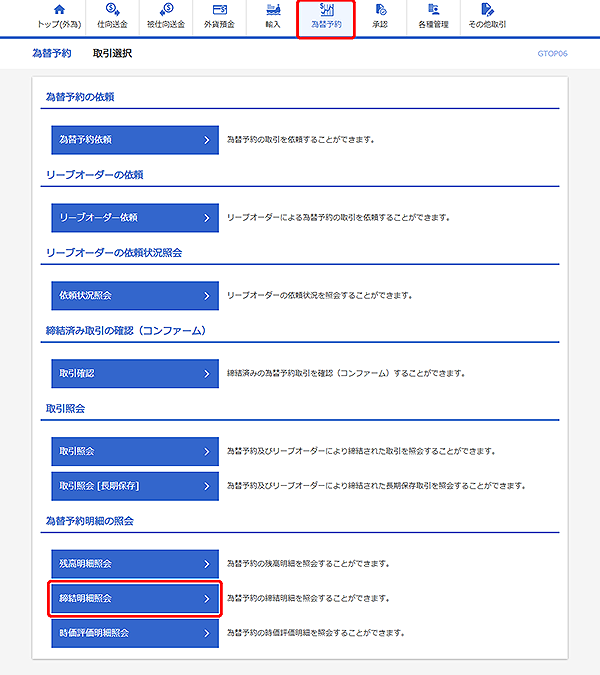Click the 各種管理 menu label
The image size is (600, 675).
(433, 25)
